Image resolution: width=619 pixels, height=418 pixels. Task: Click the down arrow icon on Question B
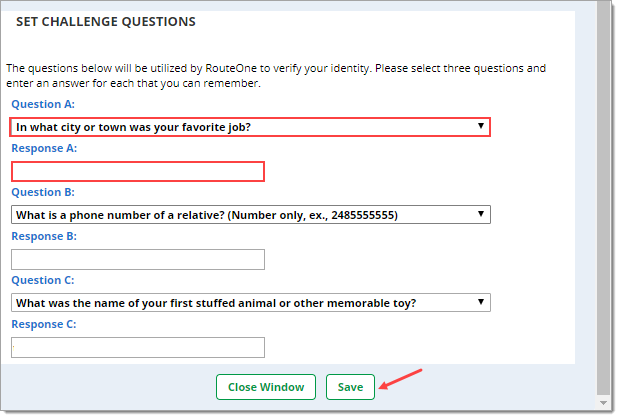click(480, 214)
